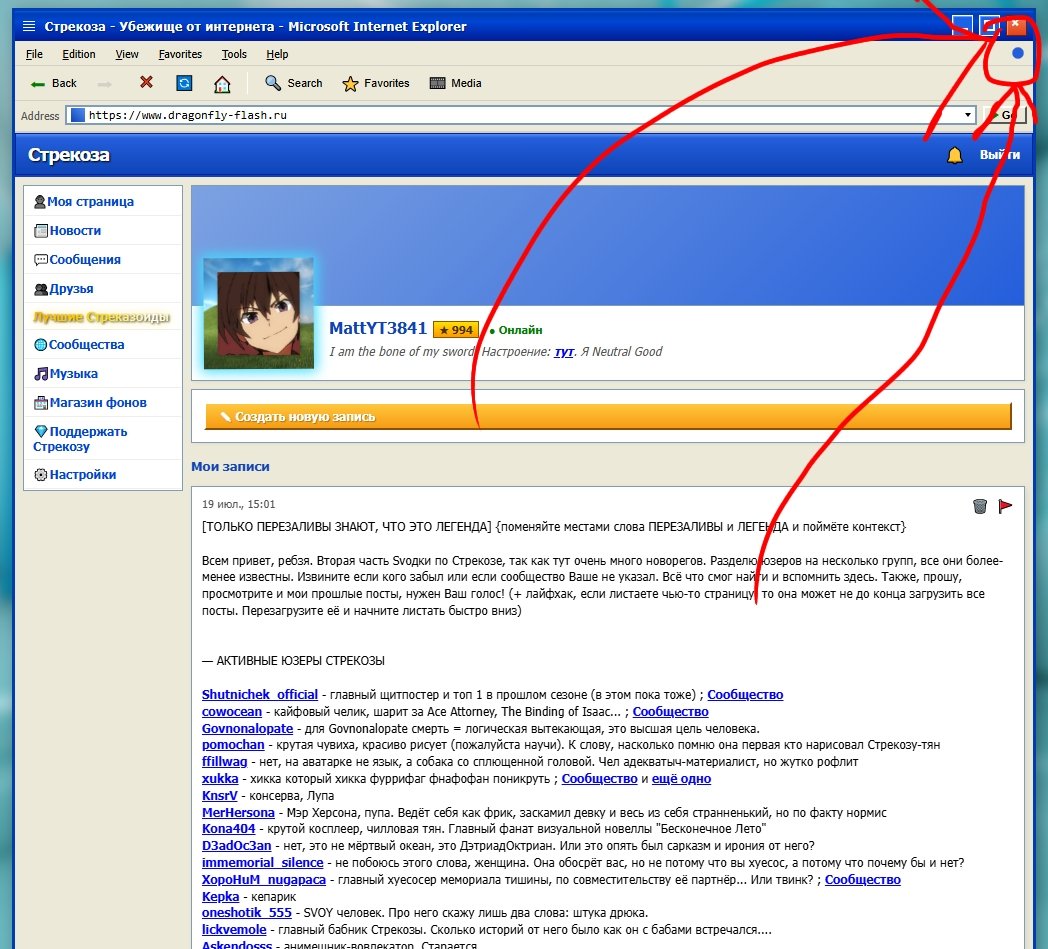Open the Shutnichek_official user link
1048x949 pixels.
point(260,694)
